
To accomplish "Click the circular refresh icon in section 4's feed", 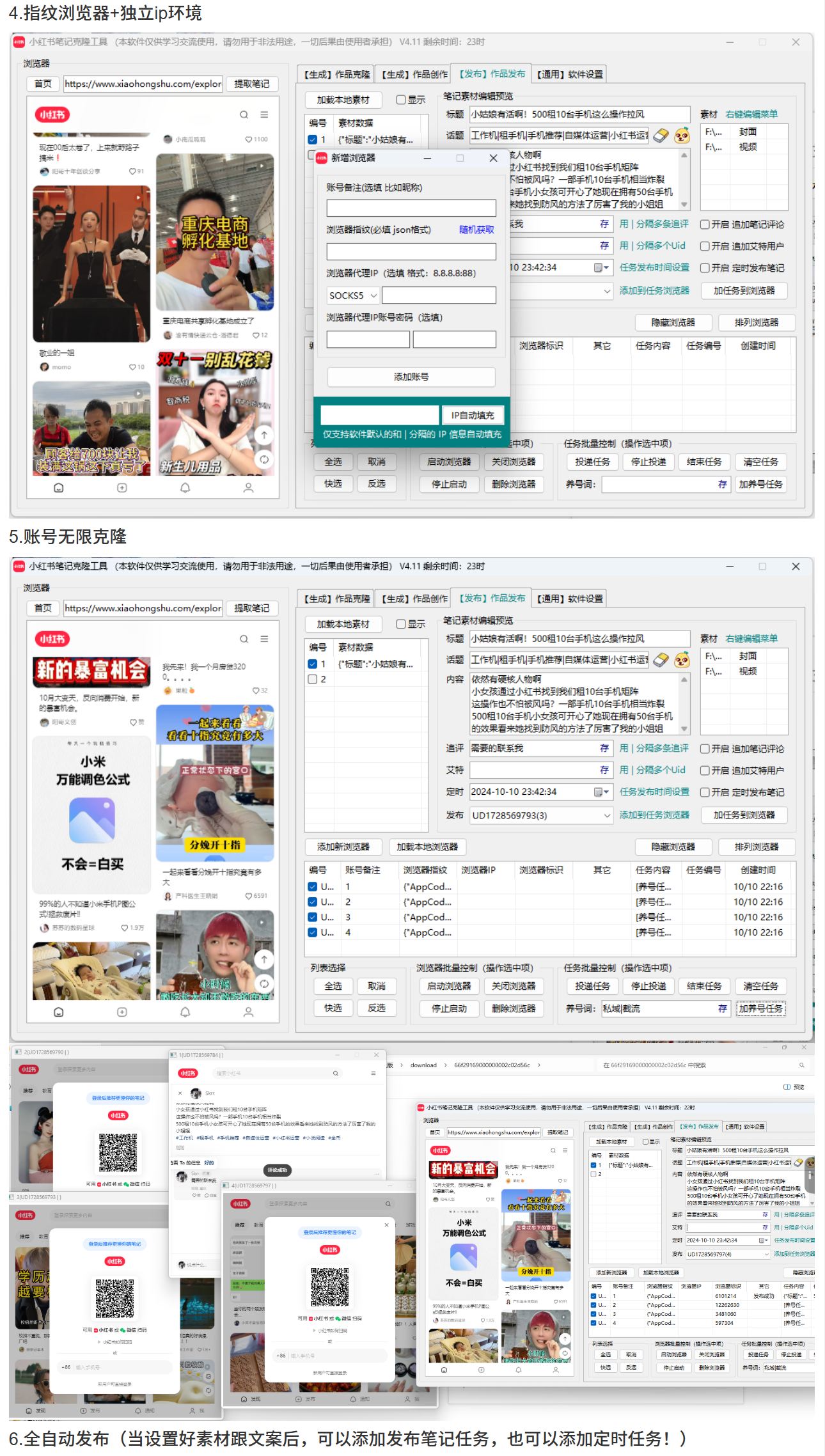I will (263, 459).
